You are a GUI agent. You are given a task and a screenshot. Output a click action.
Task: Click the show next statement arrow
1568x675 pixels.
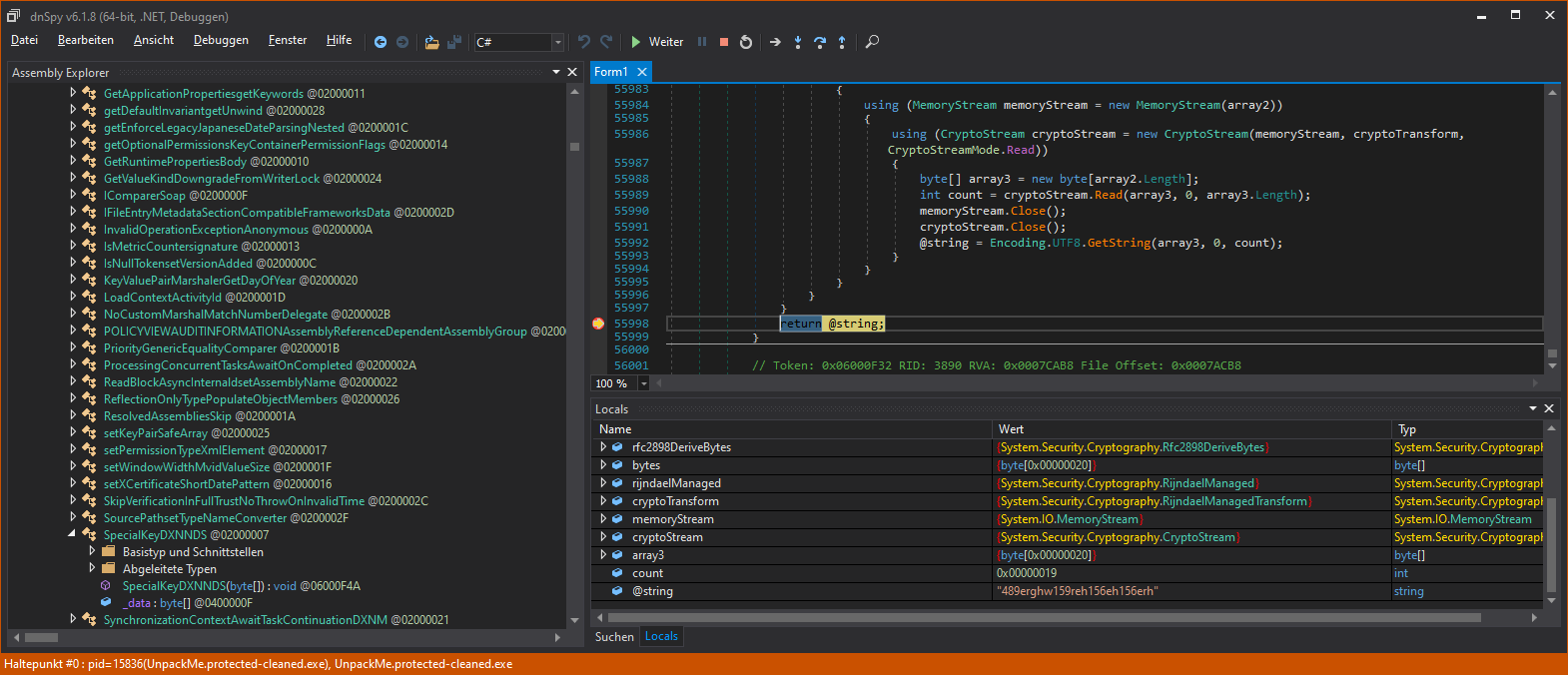775,42
